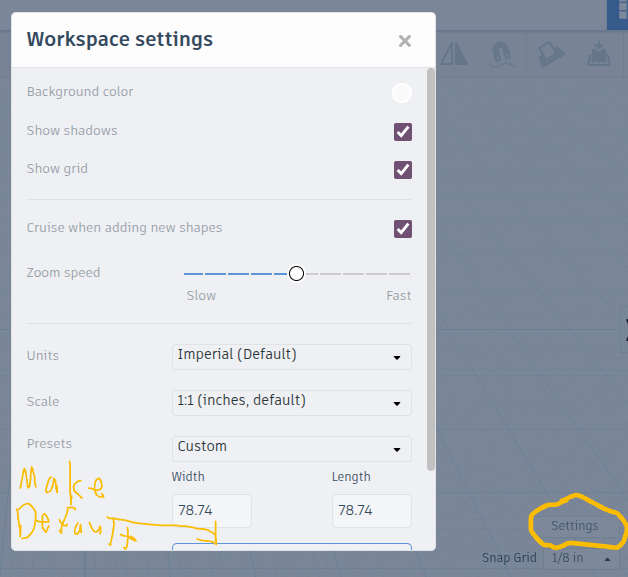The height and width of the screenshot is (577, 628).
Task: Open the Snap Grid dropdown set to 1/8 in
Action: coord(580,558)
